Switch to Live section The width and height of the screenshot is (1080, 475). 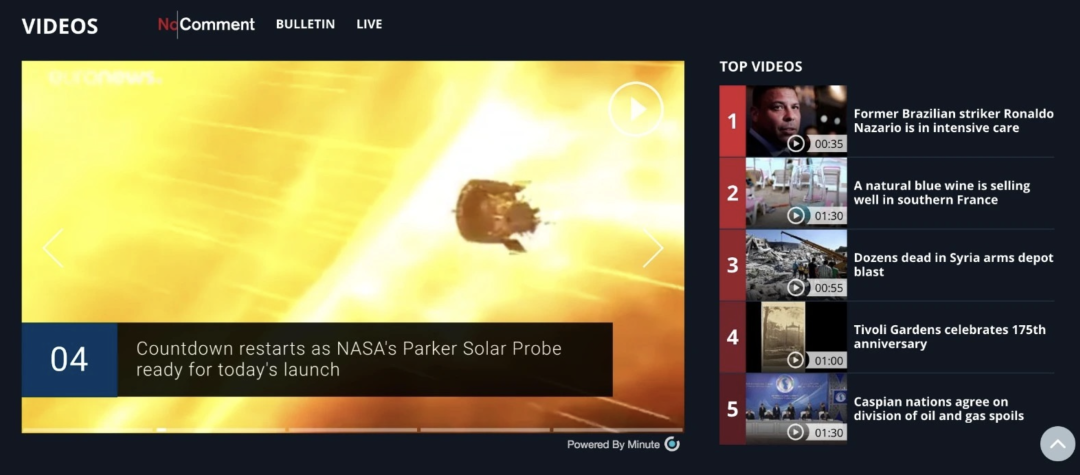[x=369, y=24]
